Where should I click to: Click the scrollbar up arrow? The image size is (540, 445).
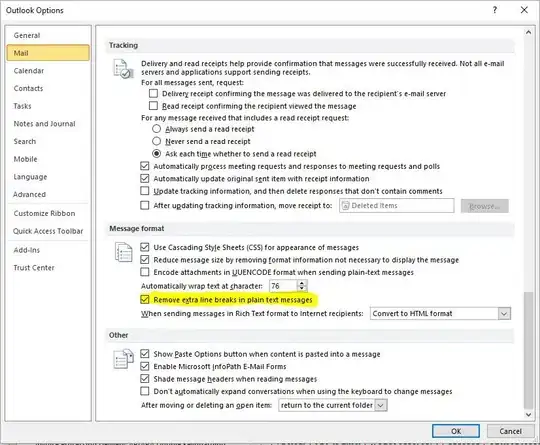click(528, 32)
